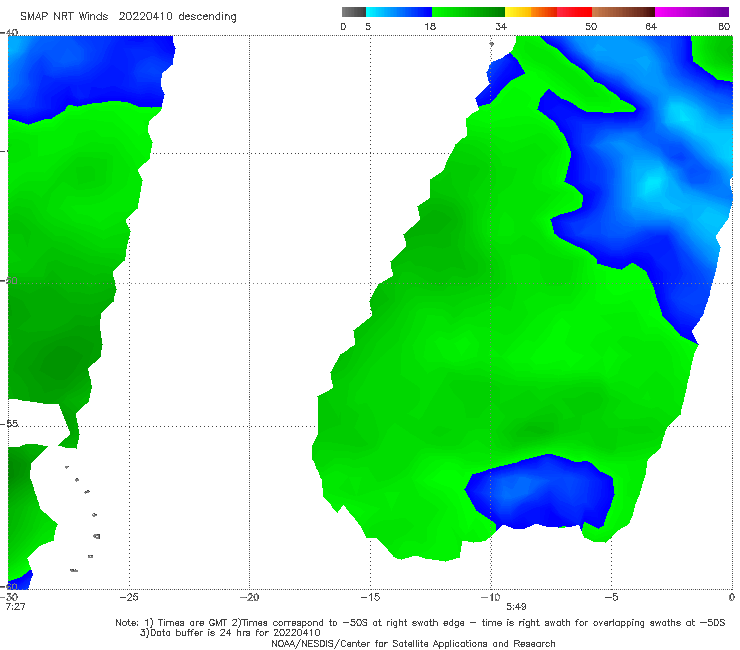740x650 pixels.
Task: Click the '5' label under the color scale
Action: point(368,26)
